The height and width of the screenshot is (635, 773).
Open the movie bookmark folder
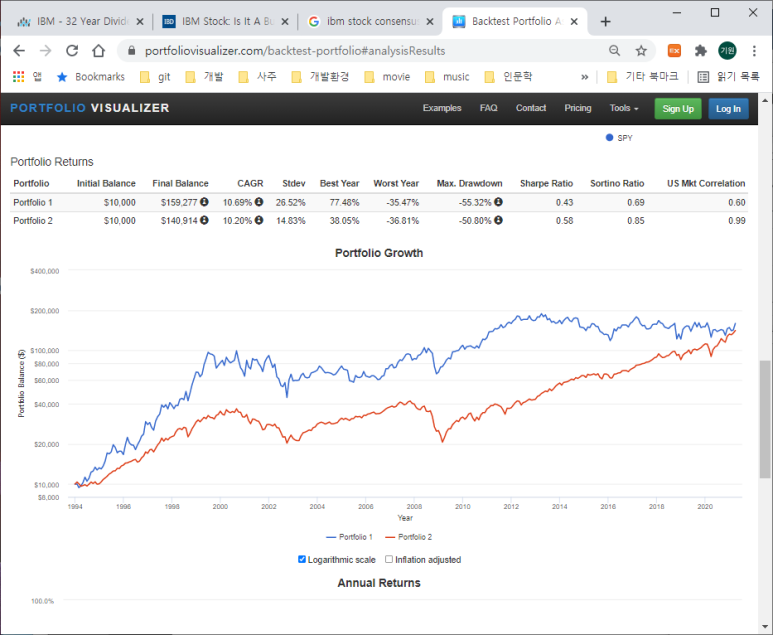[x=387, y=77]
